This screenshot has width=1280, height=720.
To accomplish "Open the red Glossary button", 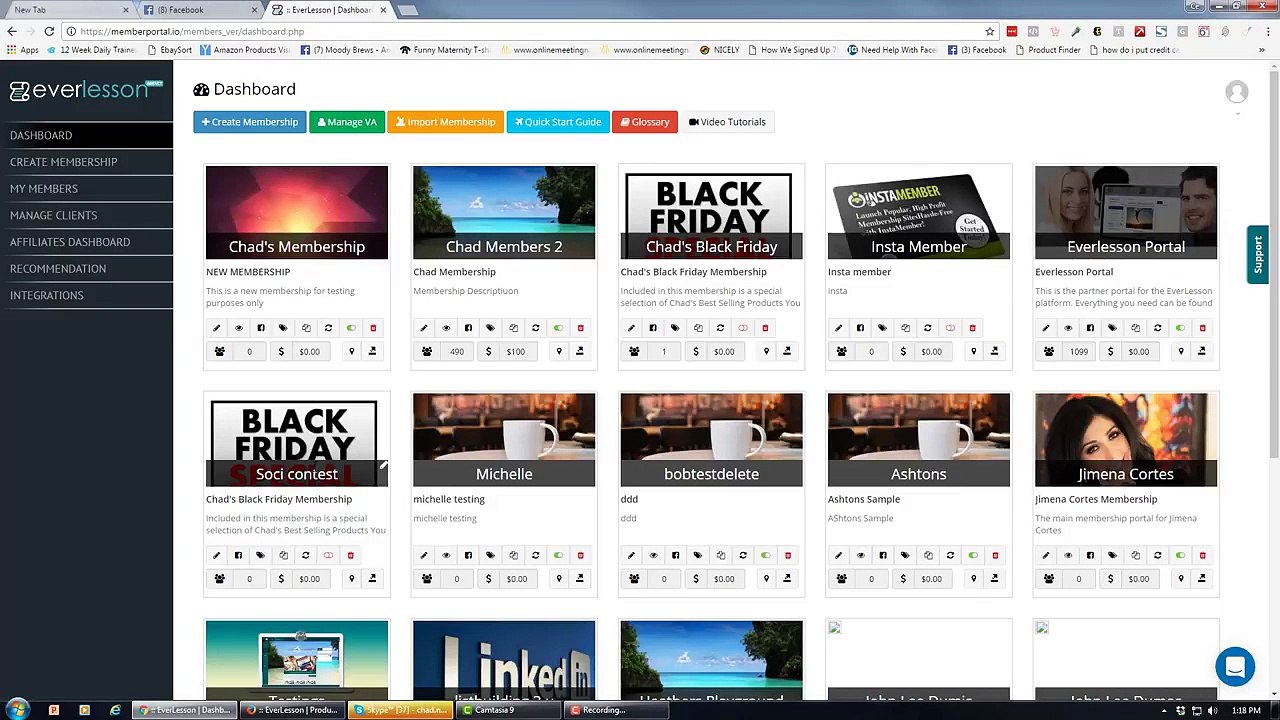I will coord(645,122).
